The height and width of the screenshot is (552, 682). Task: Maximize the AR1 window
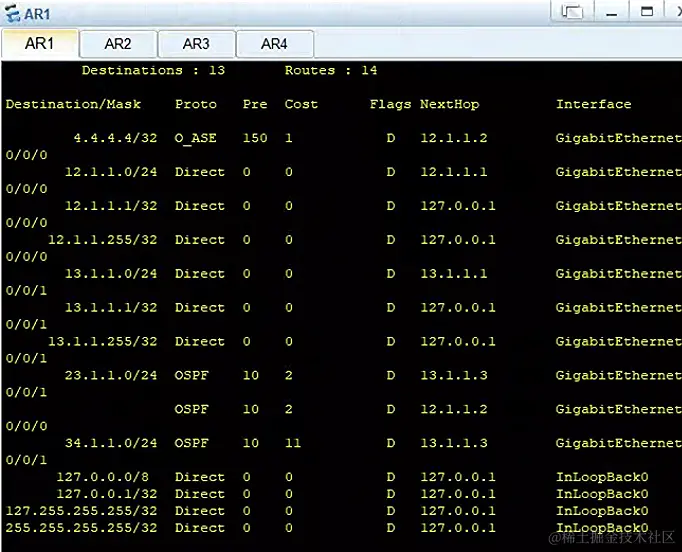coord(647,11)
